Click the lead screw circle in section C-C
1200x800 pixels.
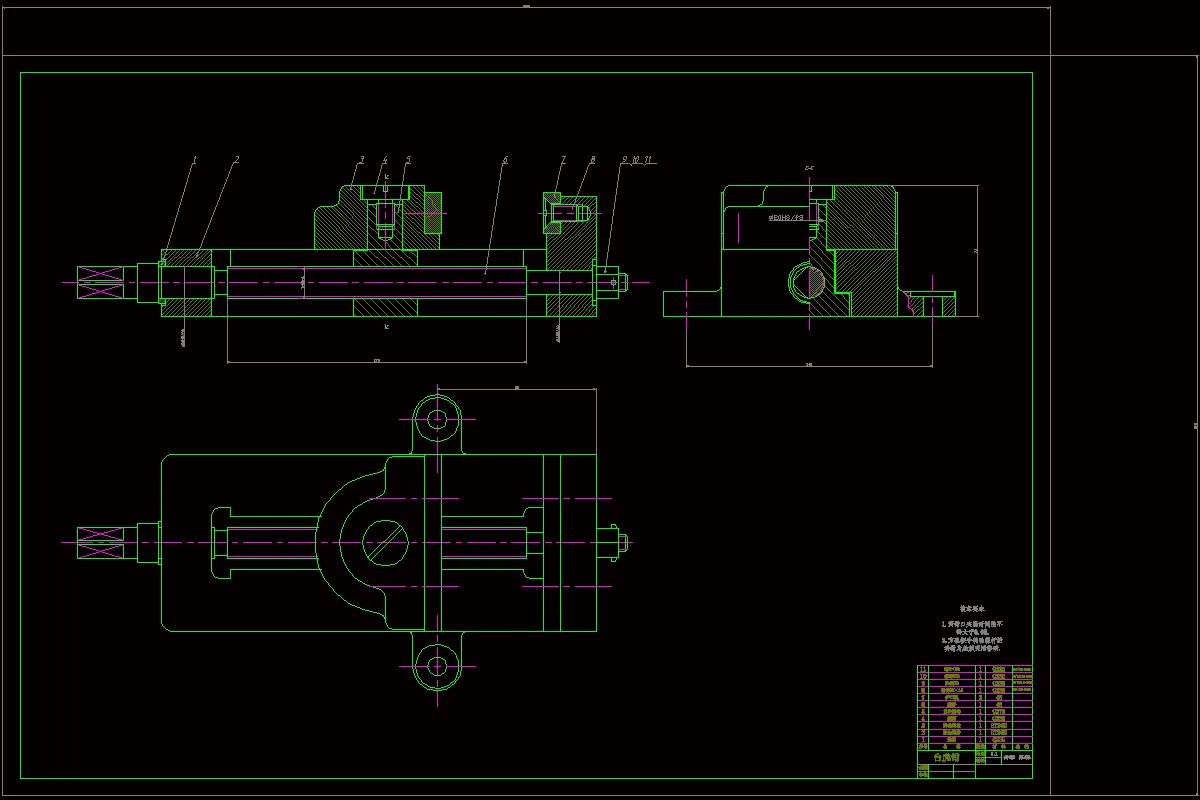[x=808, y=282]
